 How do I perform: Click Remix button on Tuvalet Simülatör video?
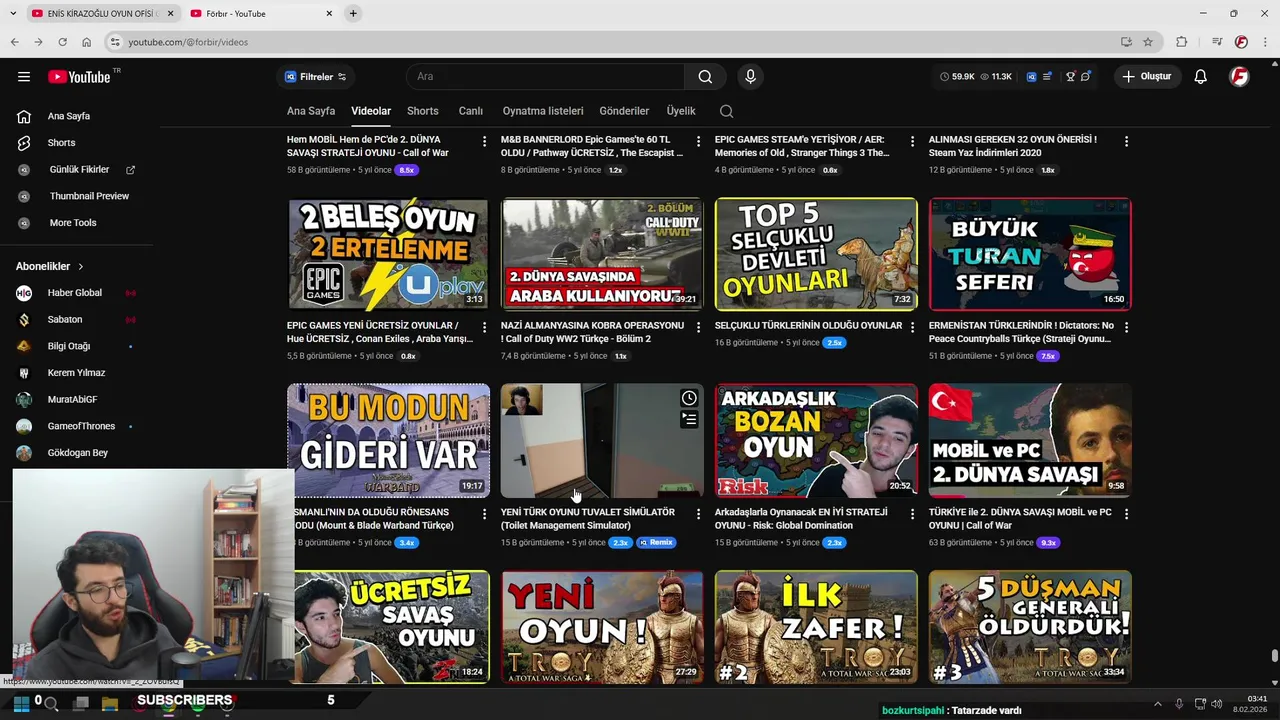click(656, 543)
